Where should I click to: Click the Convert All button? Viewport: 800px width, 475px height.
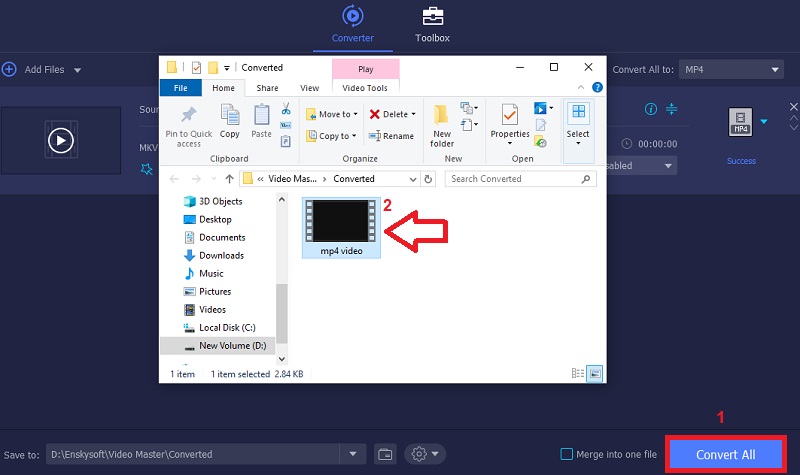click(x=726, y=454)
